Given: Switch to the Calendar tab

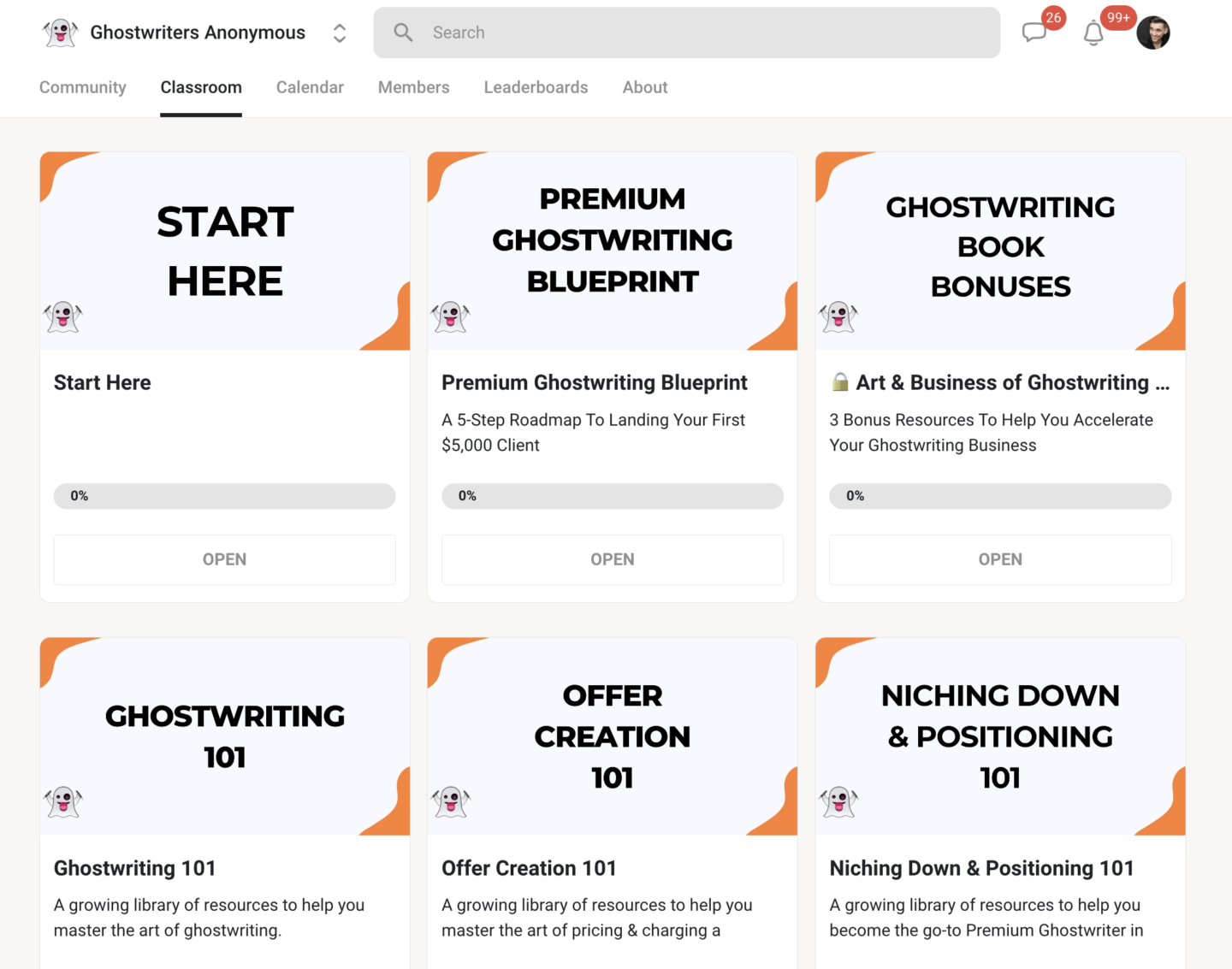Looking at the screenshot, I should click(x=310, y=87).
